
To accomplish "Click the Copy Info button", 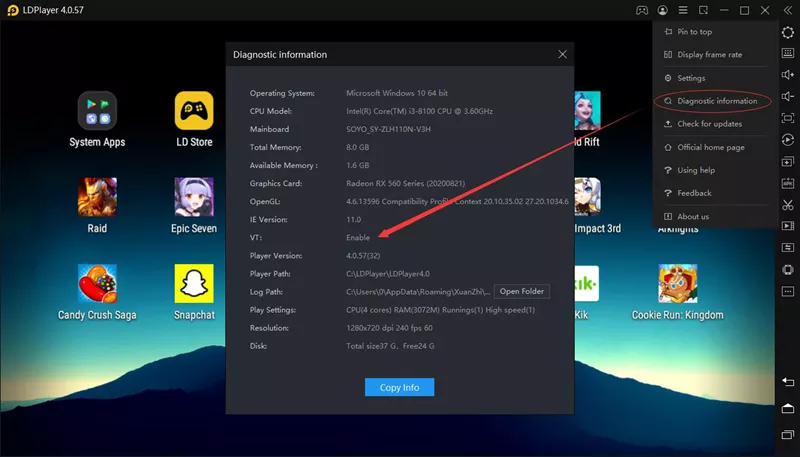I will coord(399,387).
